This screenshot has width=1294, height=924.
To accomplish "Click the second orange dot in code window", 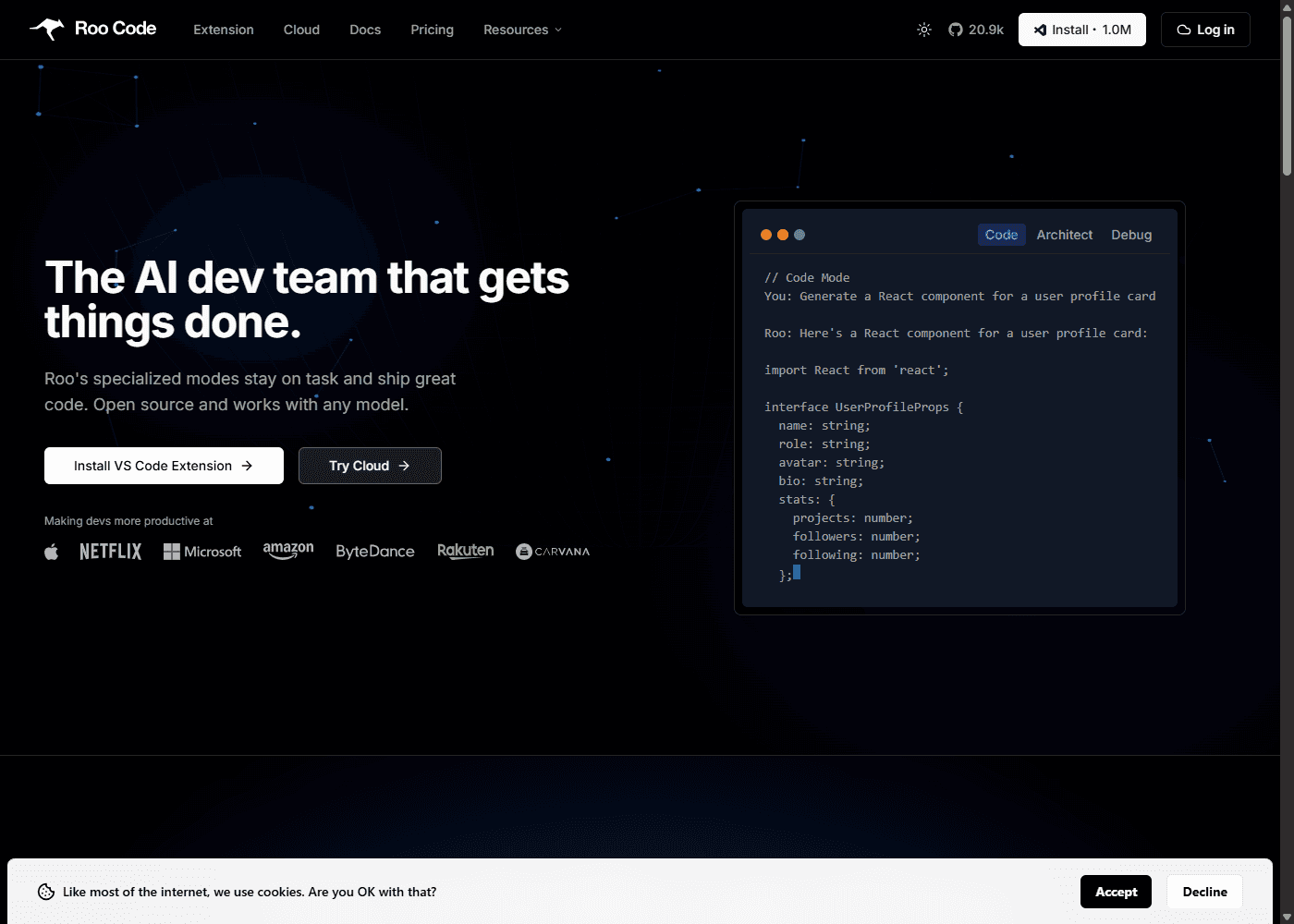I will tap(783, 235).
